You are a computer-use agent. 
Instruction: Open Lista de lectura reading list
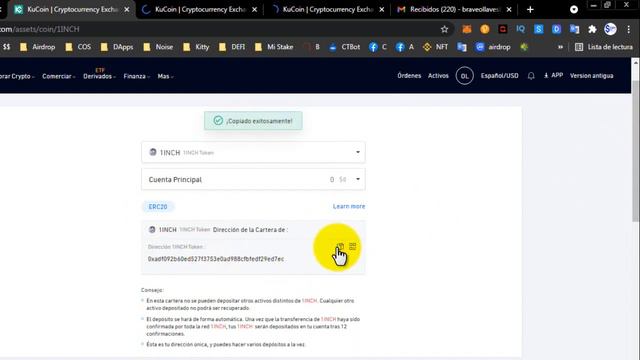coord(604,47)
